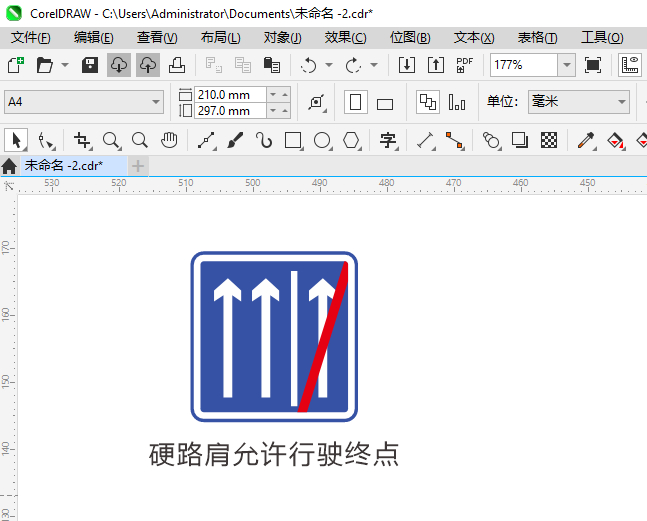Click the full-screen preview icon
647x521 pixels.
point(593,65)
